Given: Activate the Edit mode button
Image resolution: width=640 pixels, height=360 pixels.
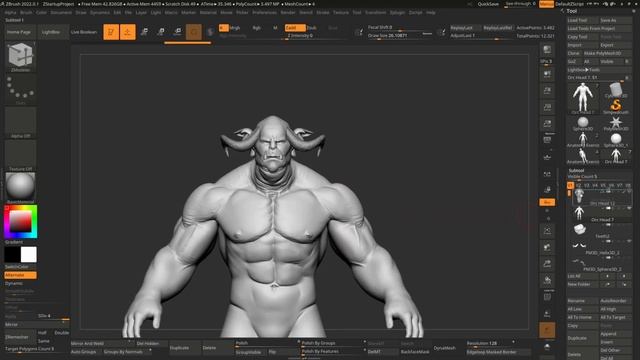Looking at the screenshot, I should (x=111, y=32).
